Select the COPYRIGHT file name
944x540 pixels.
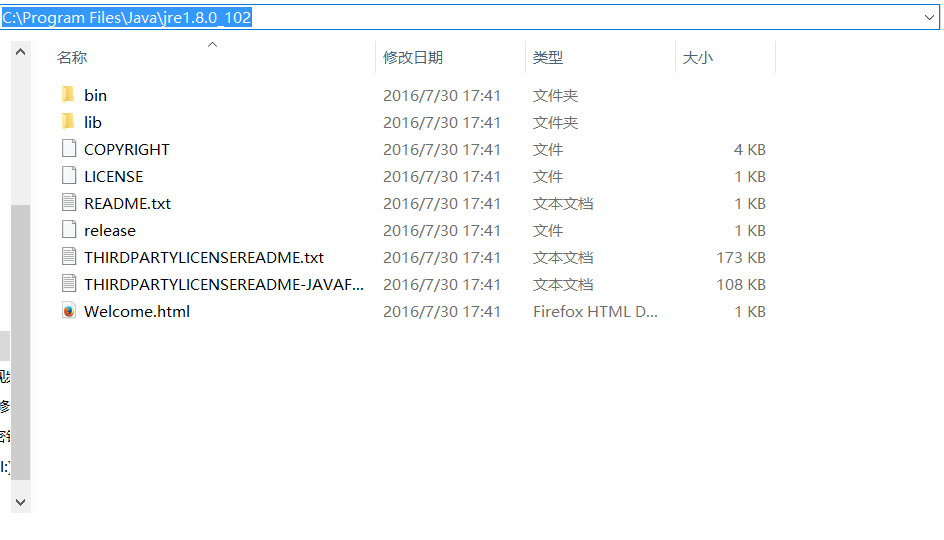[x=127, y=149]
